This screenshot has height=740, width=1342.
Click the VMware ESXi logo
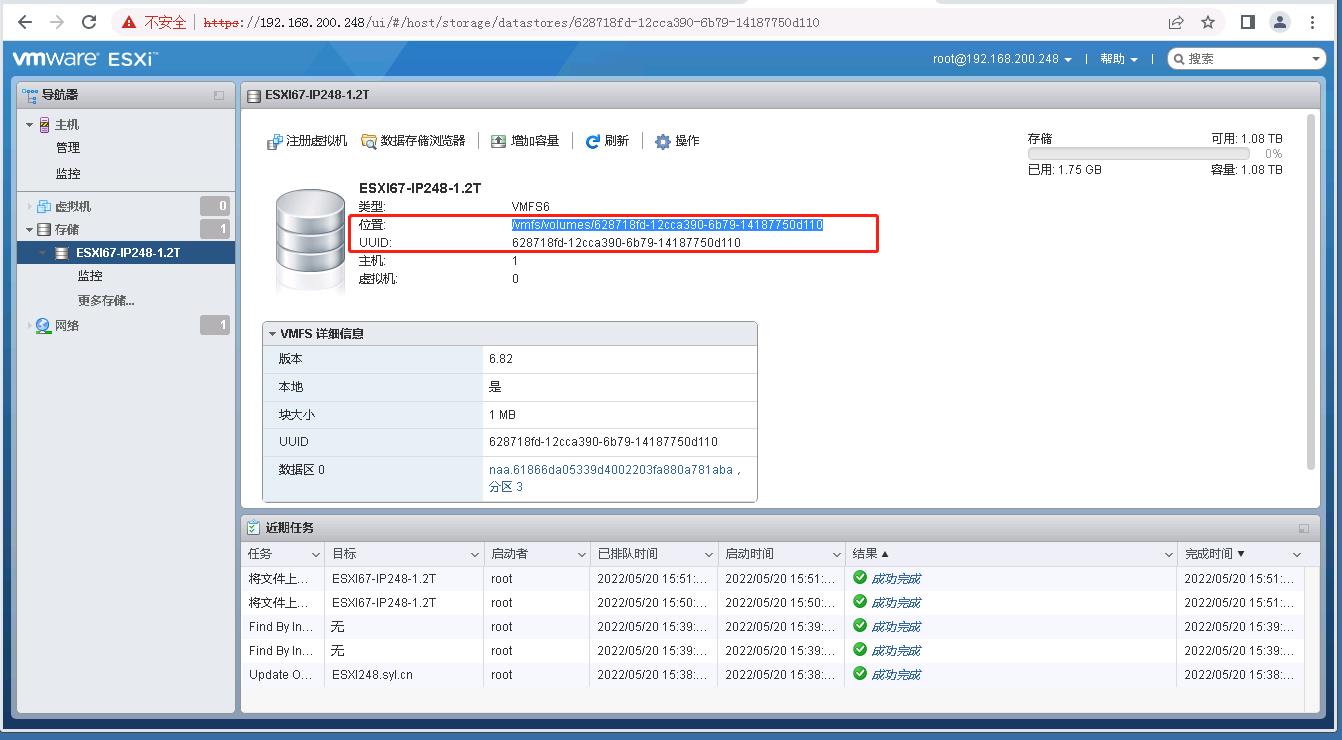click(85, 59)
